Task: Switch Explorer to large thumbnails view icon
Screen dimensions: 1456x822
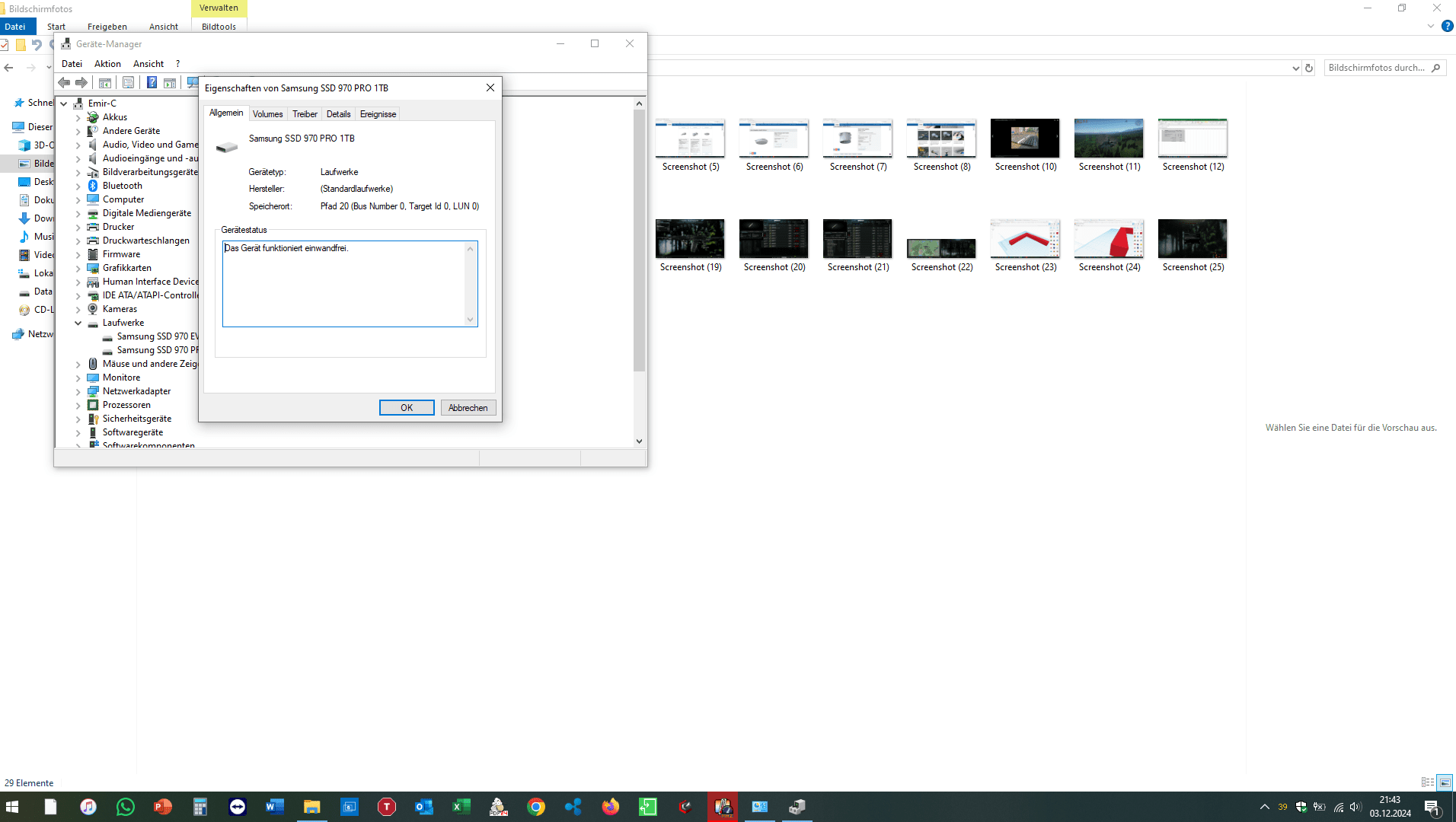Action: 1444,782
